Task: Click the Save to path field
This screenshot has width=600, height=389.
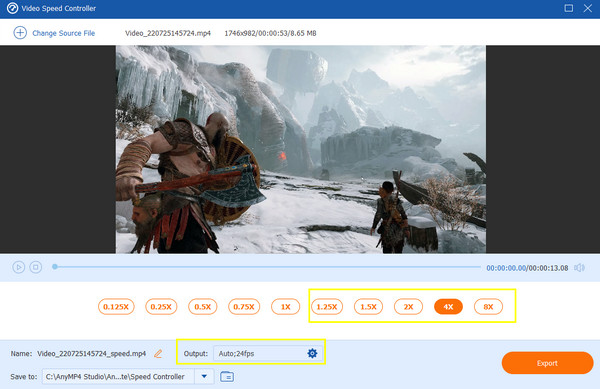Action: 118,376
